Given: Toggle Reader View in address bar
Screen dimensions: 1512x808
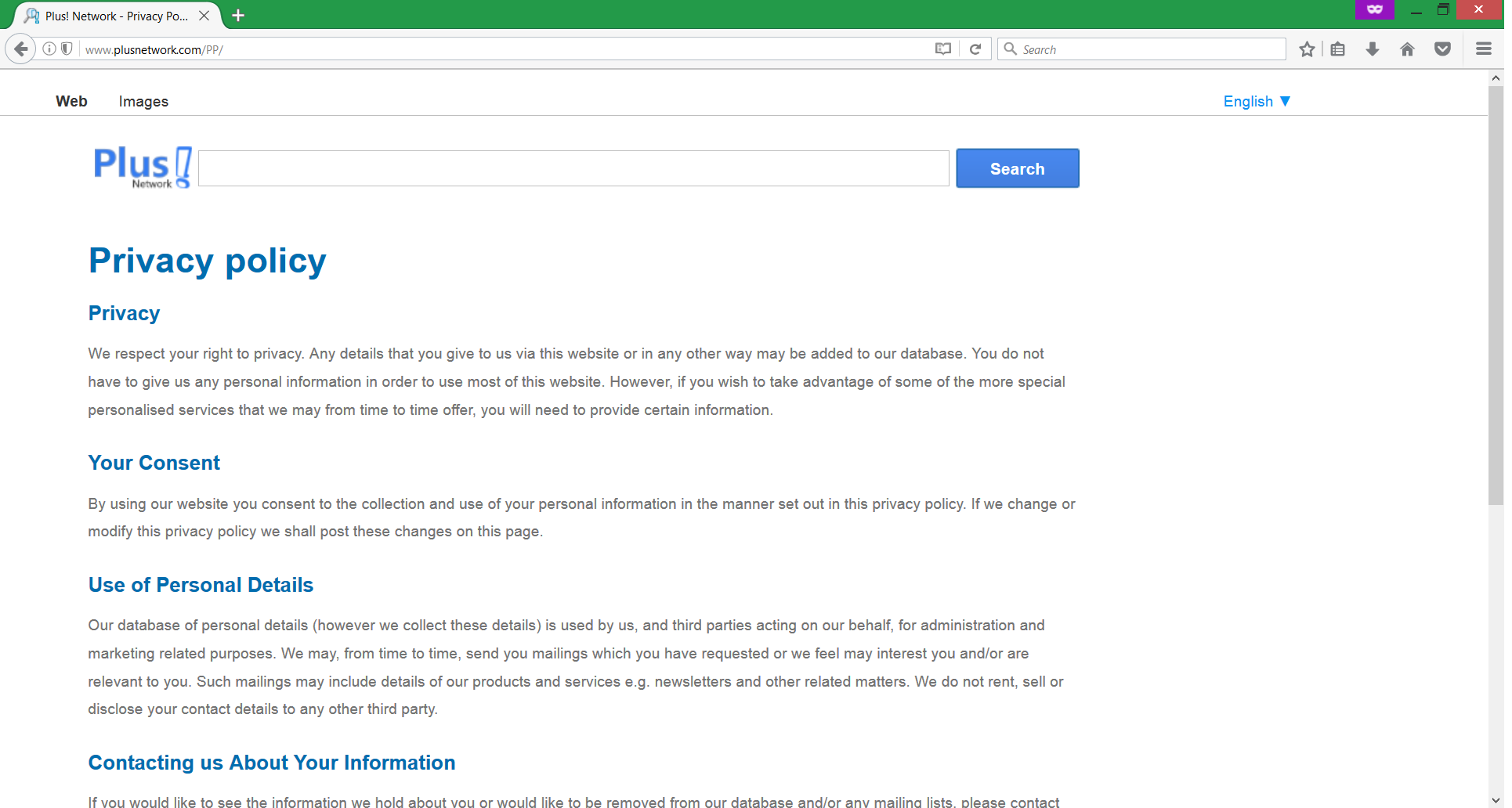Looking at the screenshot, I should click(x=942, y=49).
